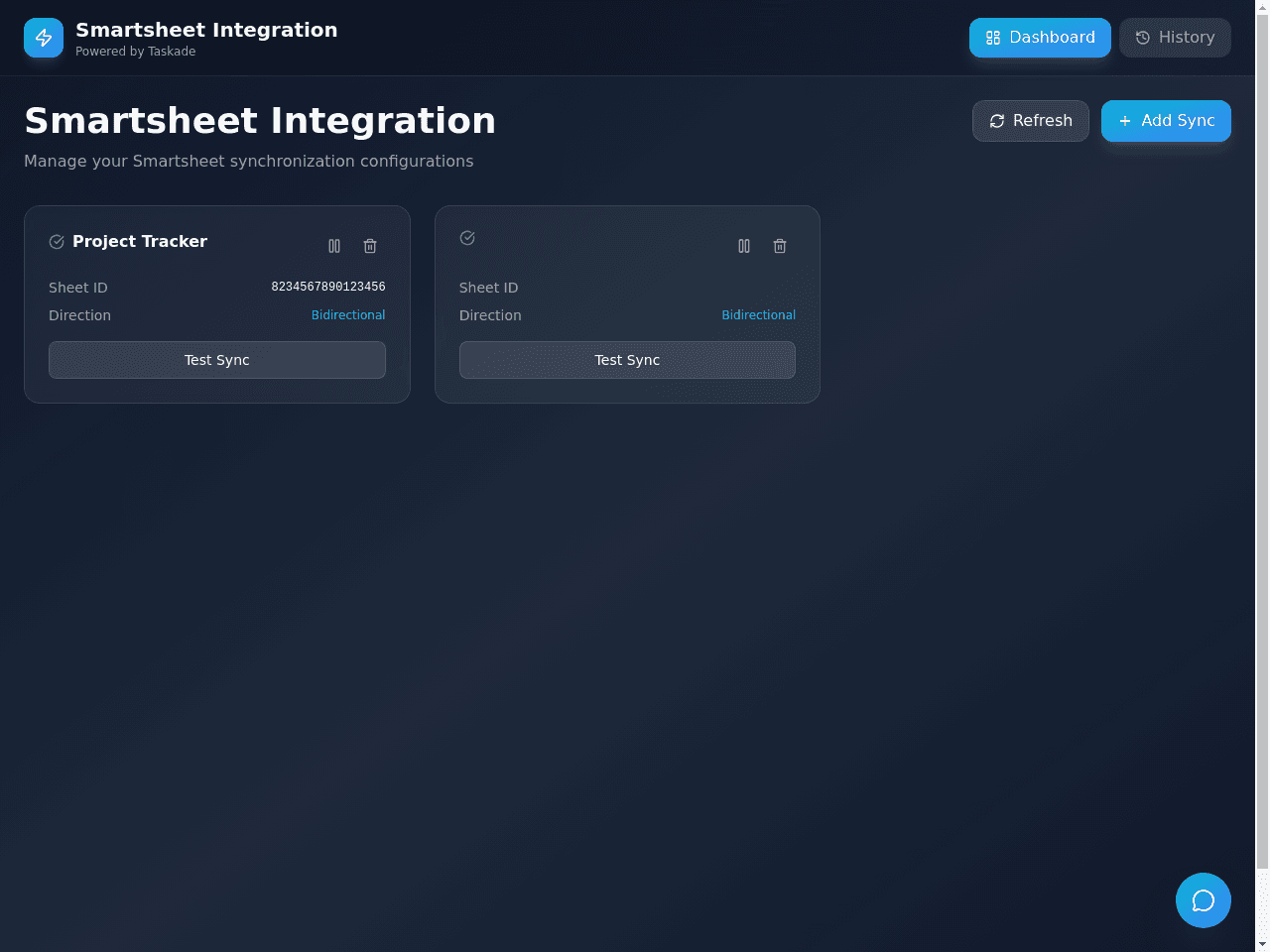Add a new sync configuration
1270x952 pixels.
[1166, 121]
